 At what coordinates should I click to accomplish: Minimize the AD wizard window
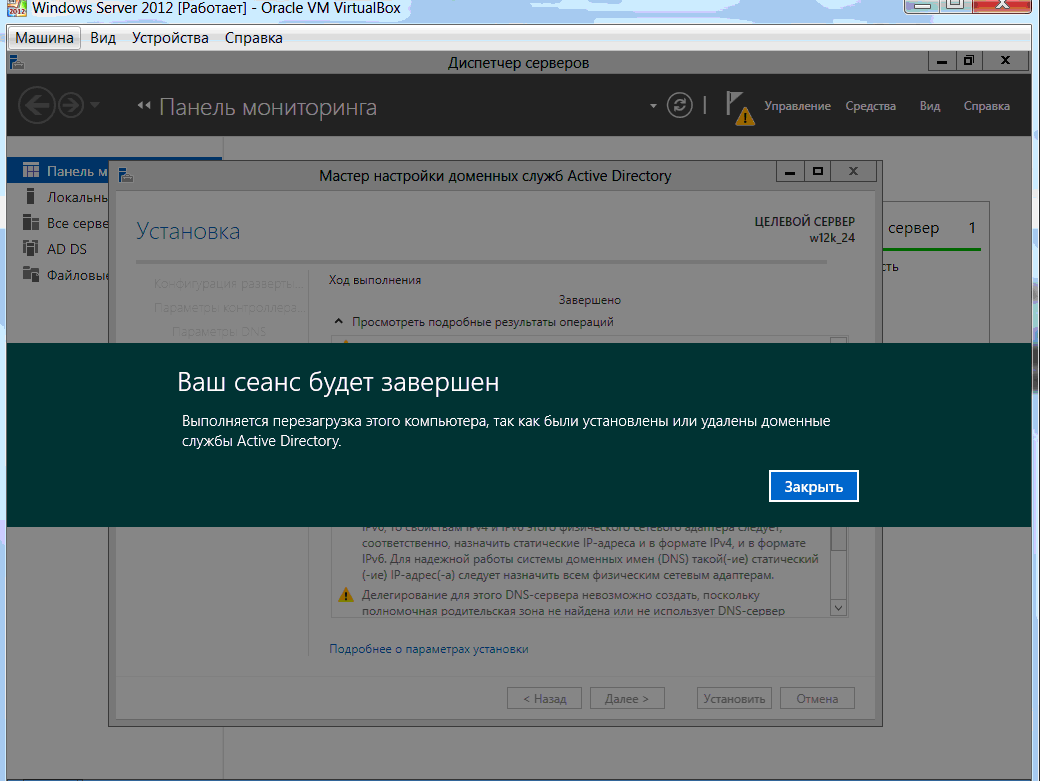(789, 172)
